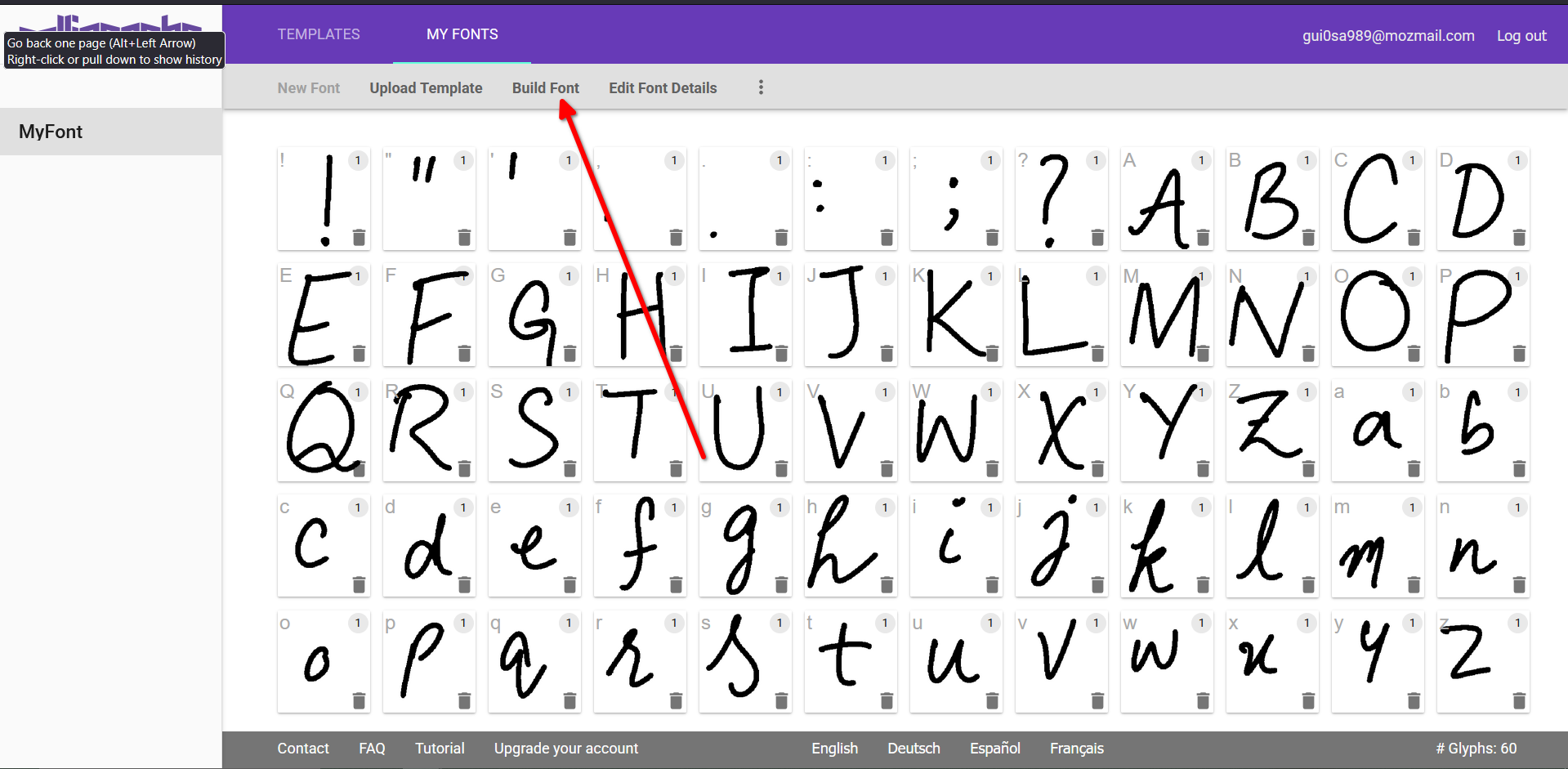1568x769 pixels.
Task: Open the uppercase B glyph thumbnail
Action: coord(1272,199)
